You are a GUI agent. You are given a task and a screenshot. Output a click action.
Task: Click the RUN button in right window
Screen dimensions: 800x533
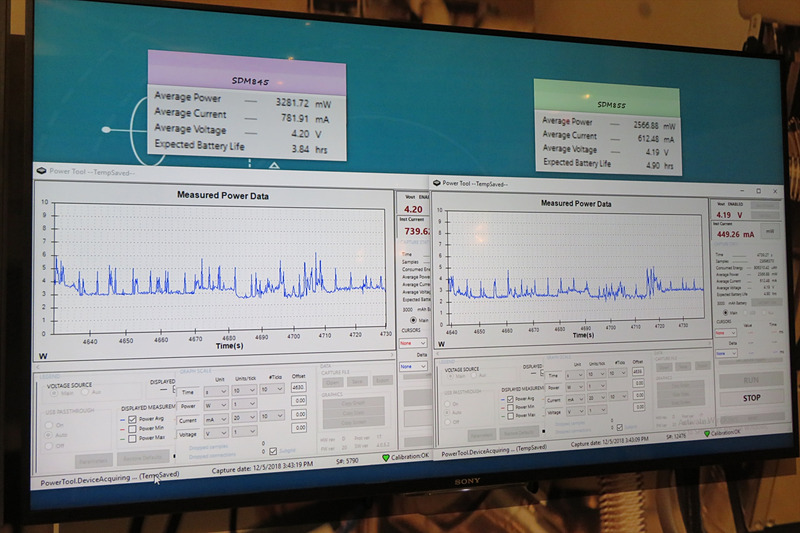coord(751,380)
